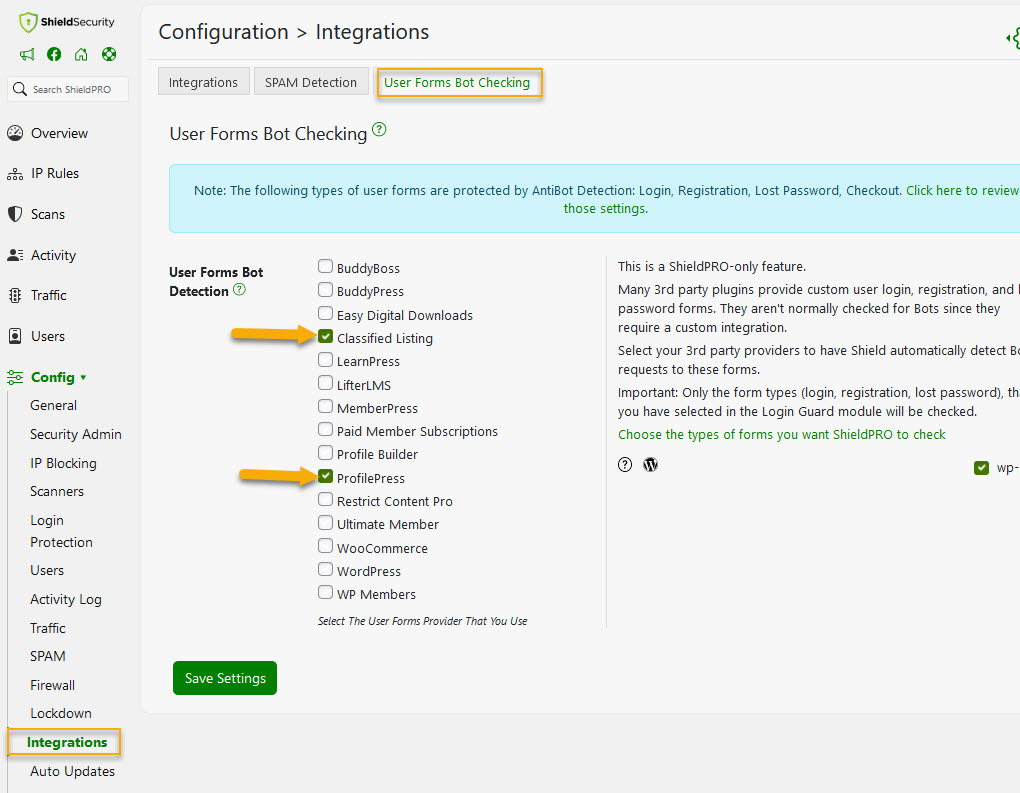Open the lifebuoy support icon
This screenshot has height=793, width=1020.
pos(109,54)
